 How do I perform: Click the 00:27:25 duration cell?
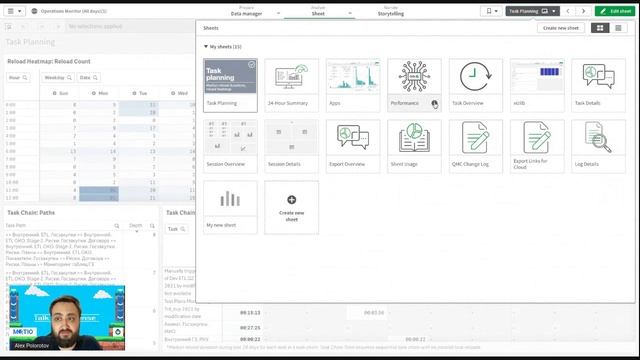[250, 328]
